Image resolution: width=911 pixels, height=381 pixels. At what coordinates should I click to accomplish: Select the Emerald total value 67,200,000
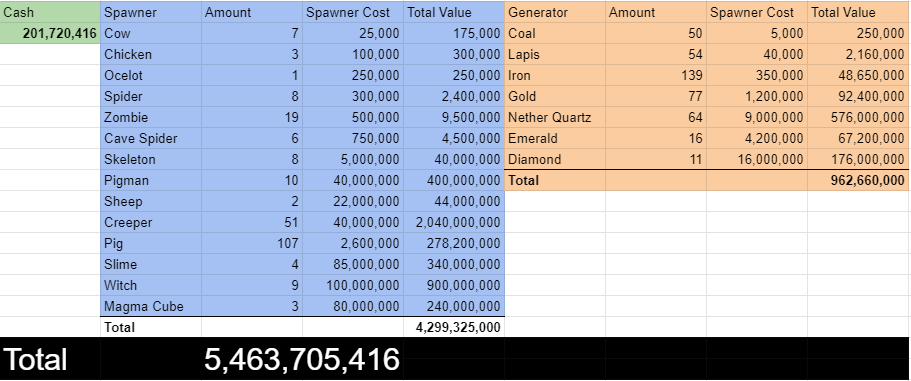(858, 138)
